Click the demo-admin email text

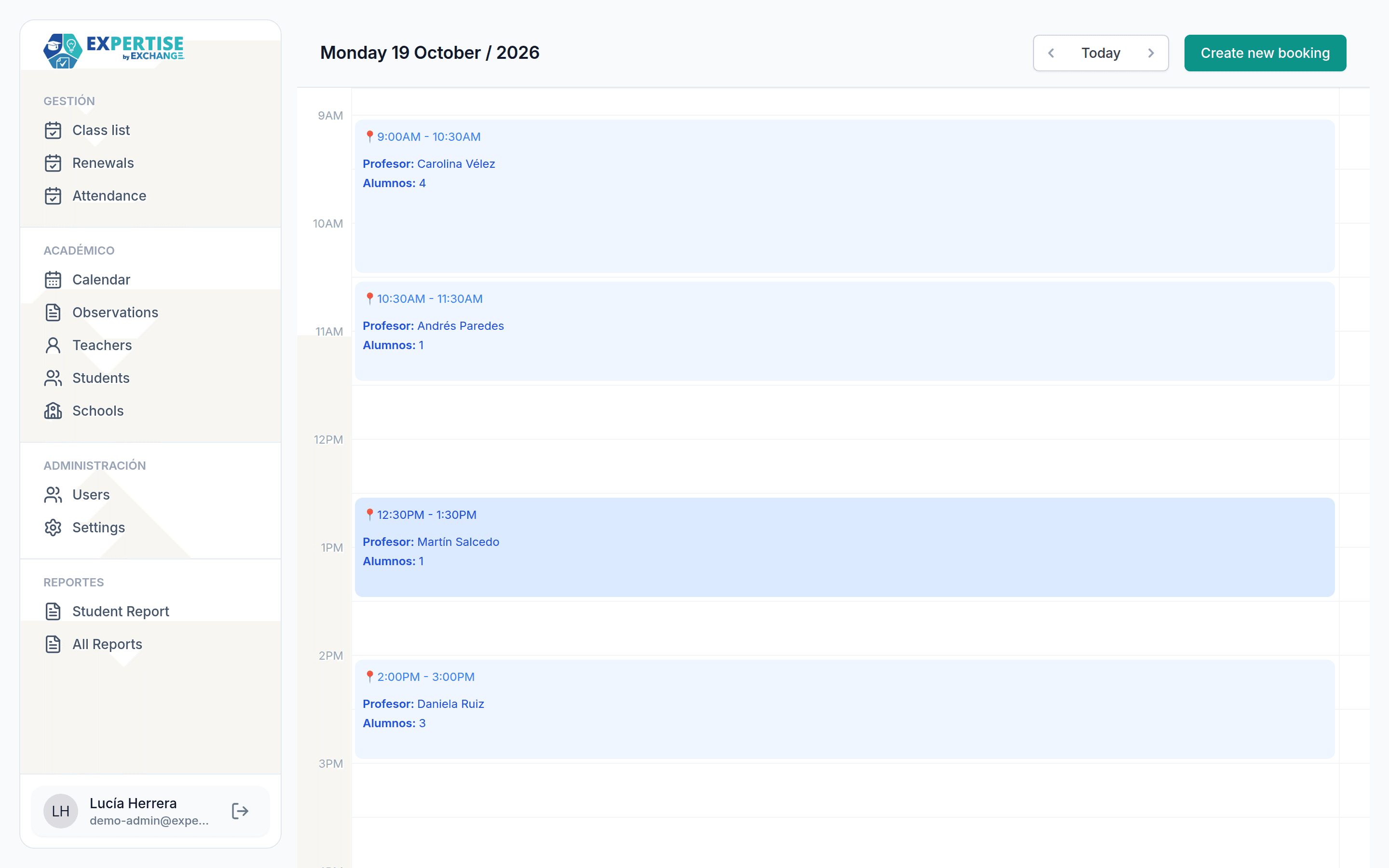click(x=149, y=821)
